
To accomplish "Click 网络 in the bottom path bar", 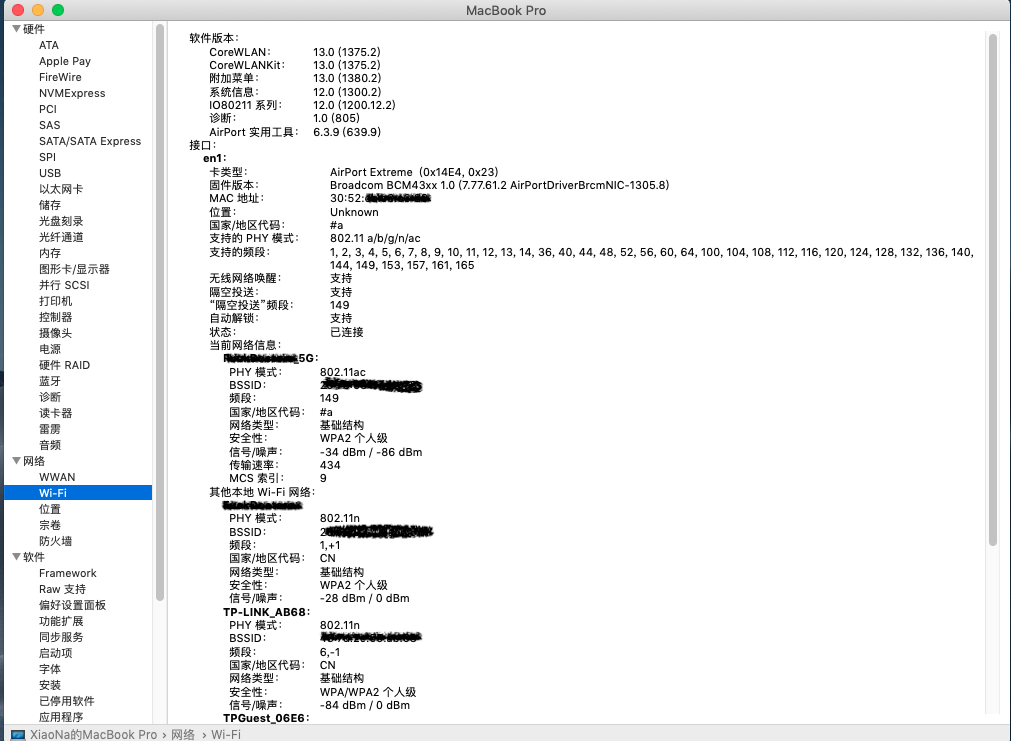I will click(182, 735).
